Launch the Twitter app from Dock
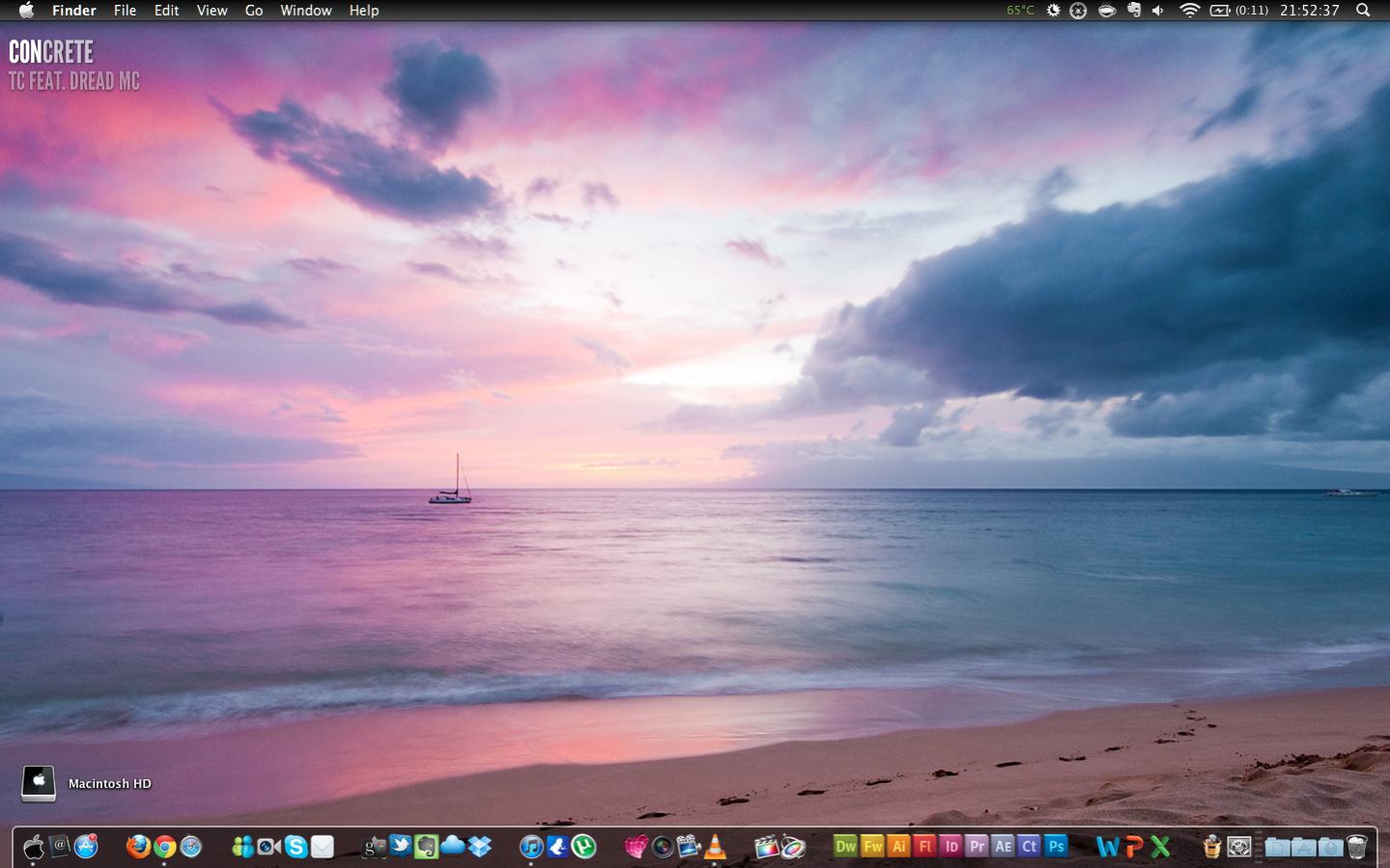1390x868 pixels. [400, 847]
